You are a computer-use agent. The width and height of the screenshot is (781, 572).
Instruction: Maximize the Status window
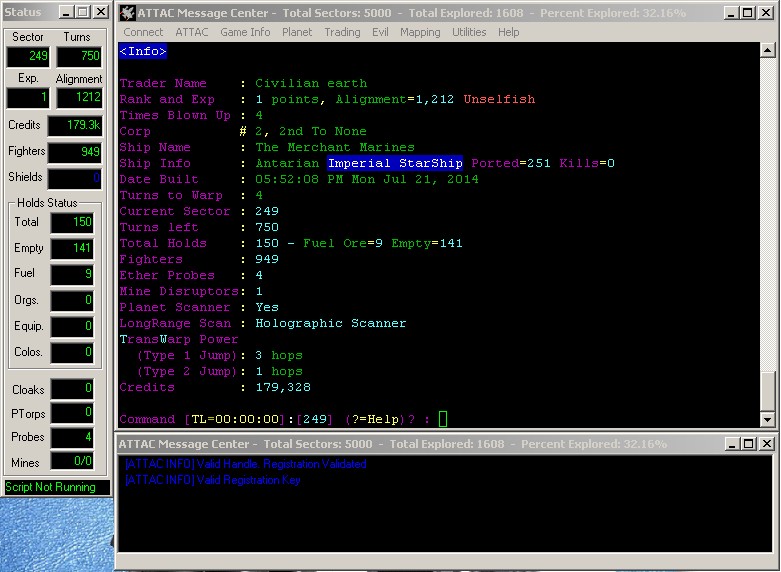tap(81, 12)
